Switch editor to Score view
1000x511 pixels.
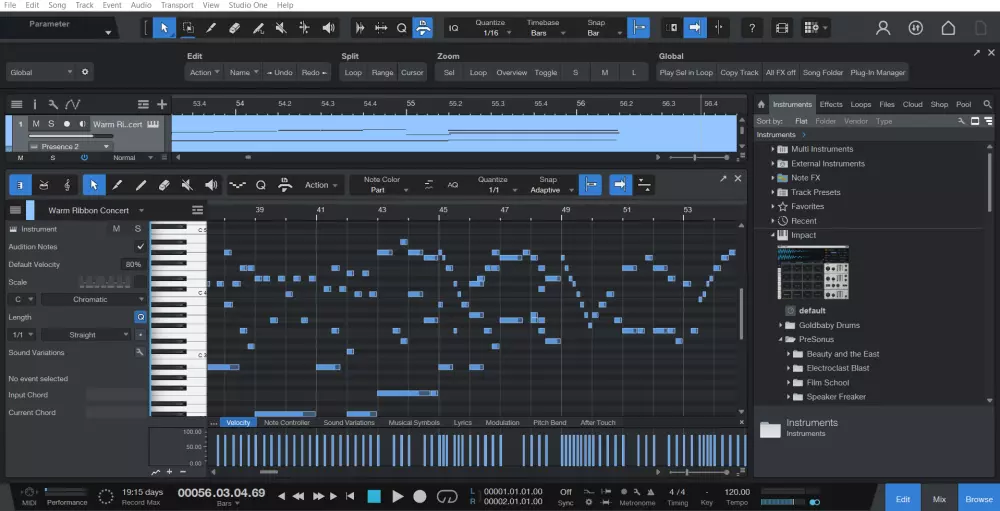[x=67, y=185]
